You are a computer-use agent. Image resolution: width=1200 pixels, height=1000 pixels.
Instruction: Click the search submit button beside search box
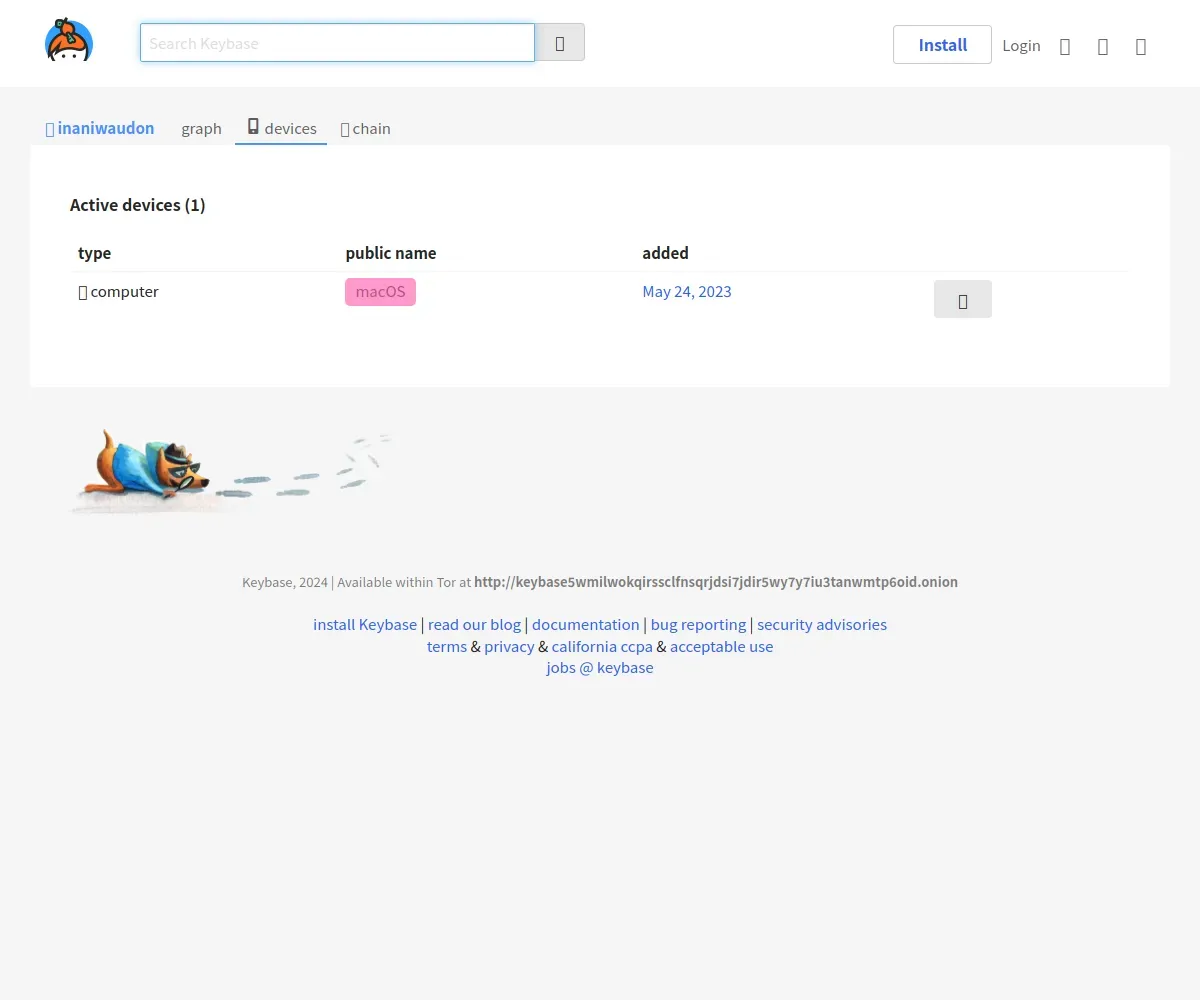[x=560, y=43]
